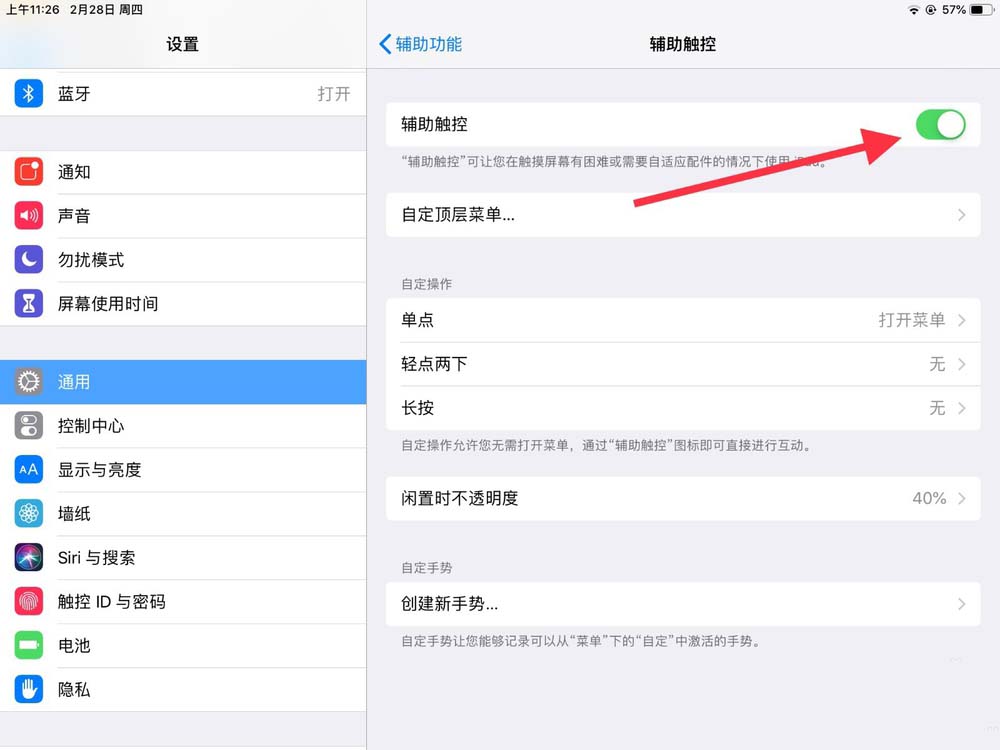Screen dimensions: 1000x750
Task: Tap the Screen Time hourglass icon
Action: point(29,304)
